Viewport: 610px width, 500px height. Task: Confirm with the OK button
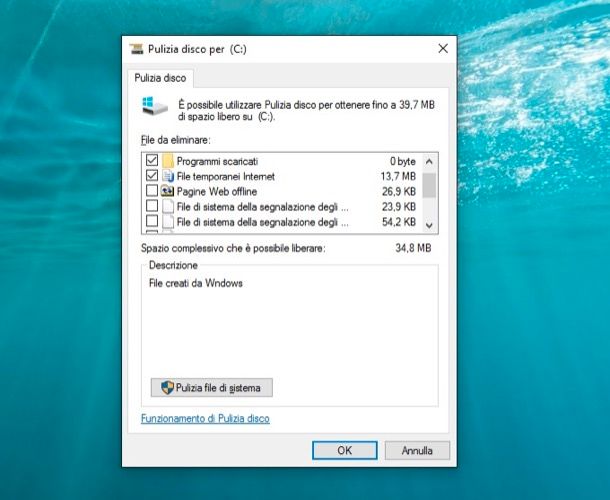coord(345,451)
